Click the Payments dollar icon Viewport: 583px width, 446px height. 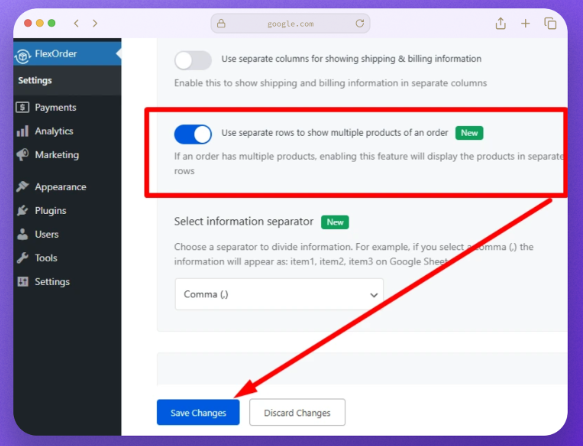click(23, 107)
